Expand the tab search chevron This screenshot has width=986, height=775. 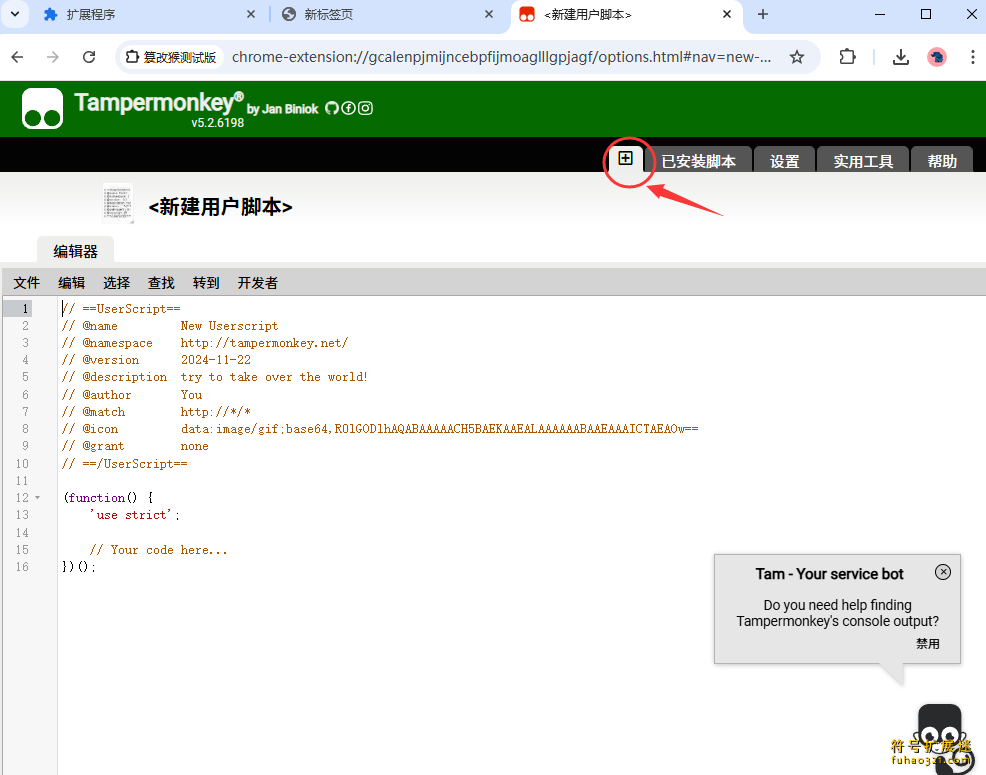pos(14,14)
